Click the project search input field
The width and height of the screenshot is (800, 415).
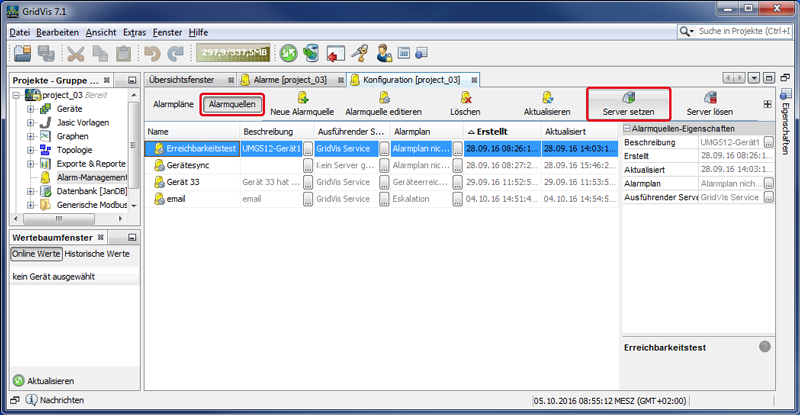click(x=745, y=32)
